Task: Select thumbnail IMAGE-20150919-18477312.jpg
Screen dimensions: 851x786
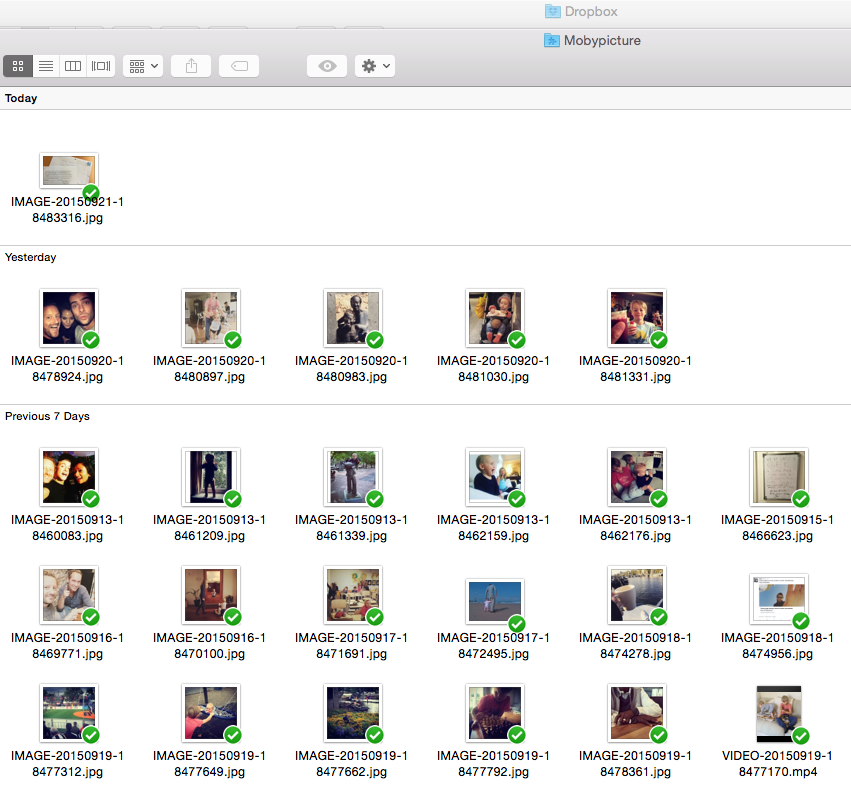Action: [x=69, y=713]
